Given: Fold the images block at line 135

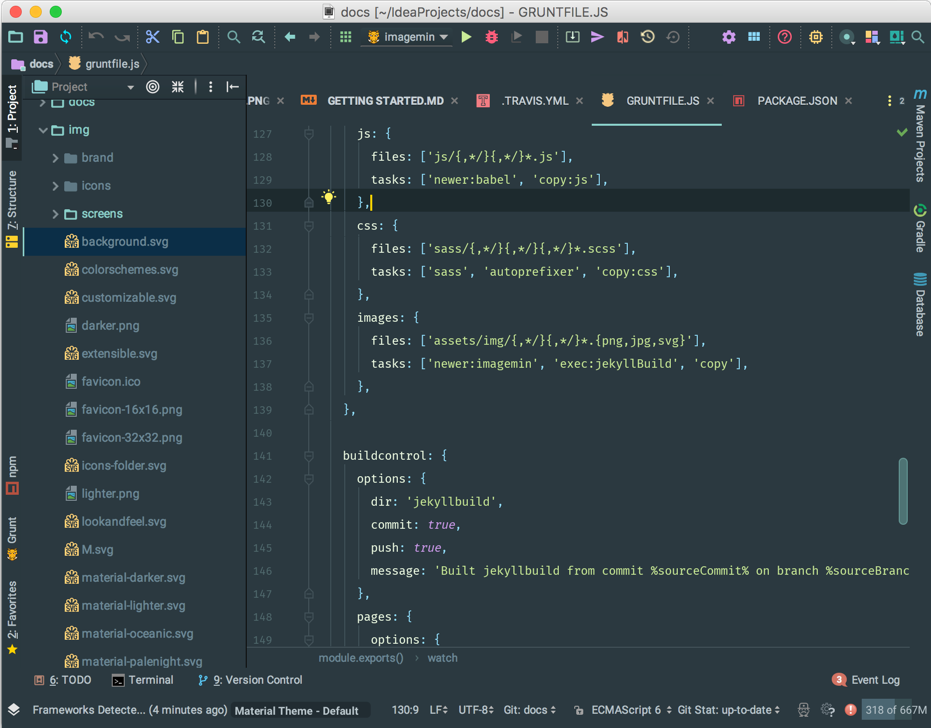Looking at the screenshot, I should 309,318.
